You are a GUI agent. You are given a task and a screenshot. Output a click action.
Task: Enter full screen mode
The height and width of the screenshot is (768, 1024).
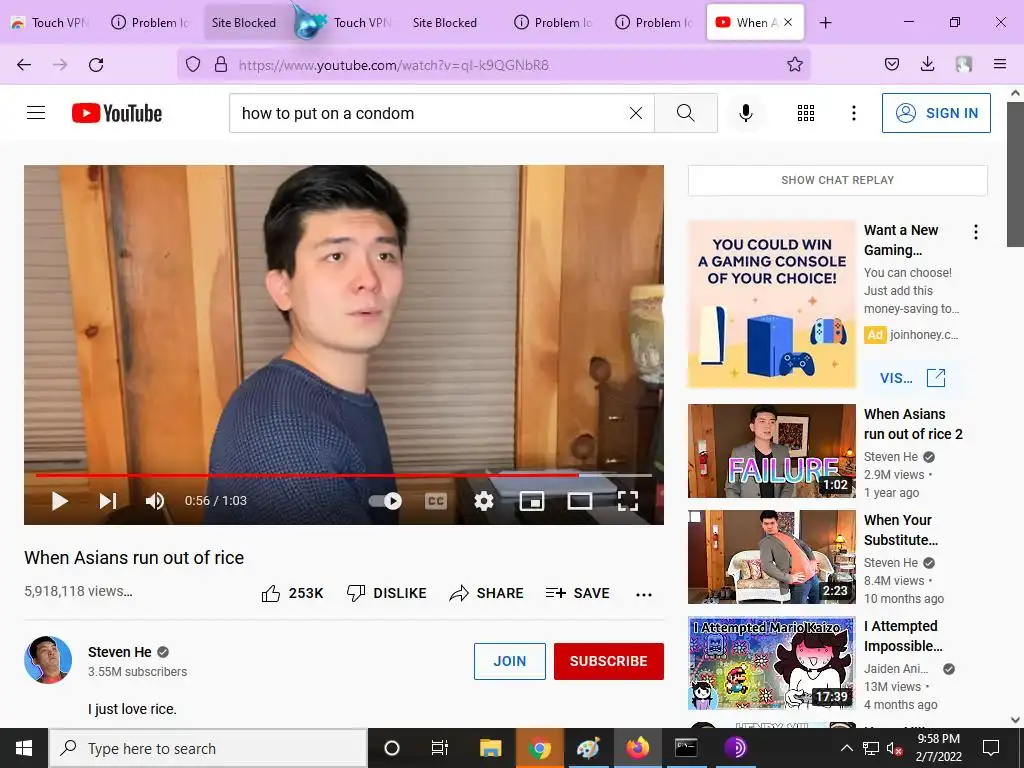coord(628,501)
